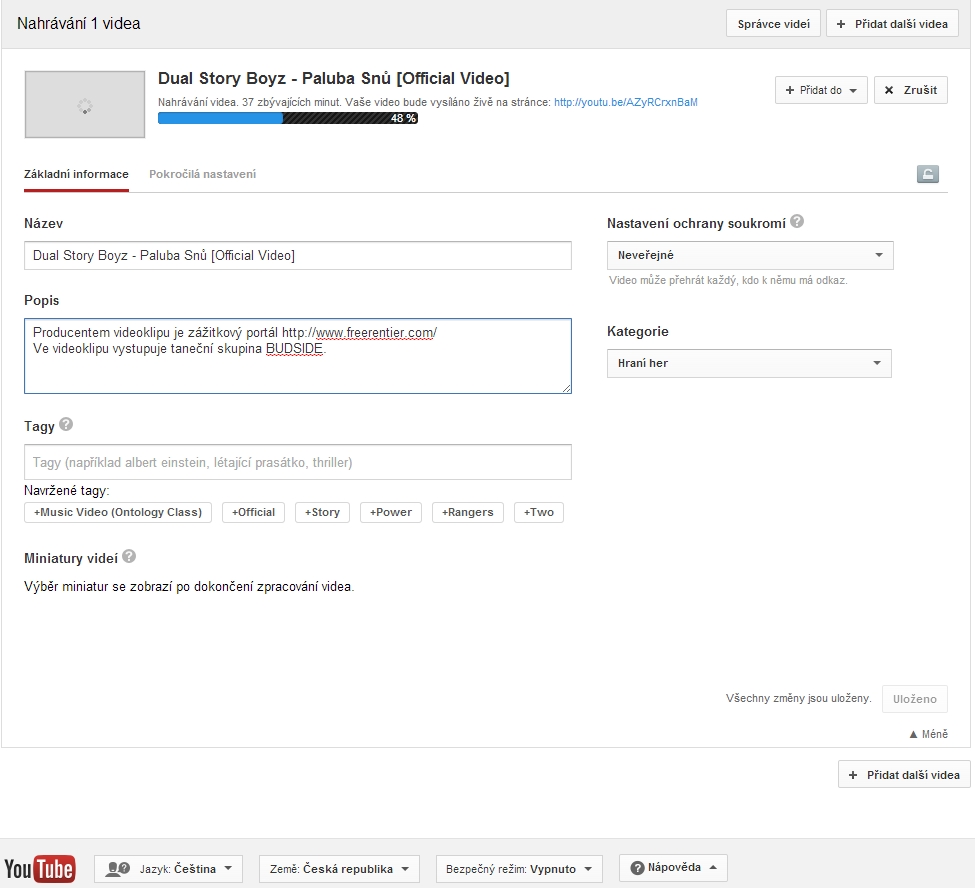Add suggested tag Story
975x888 pixels.
pos(322,512)
